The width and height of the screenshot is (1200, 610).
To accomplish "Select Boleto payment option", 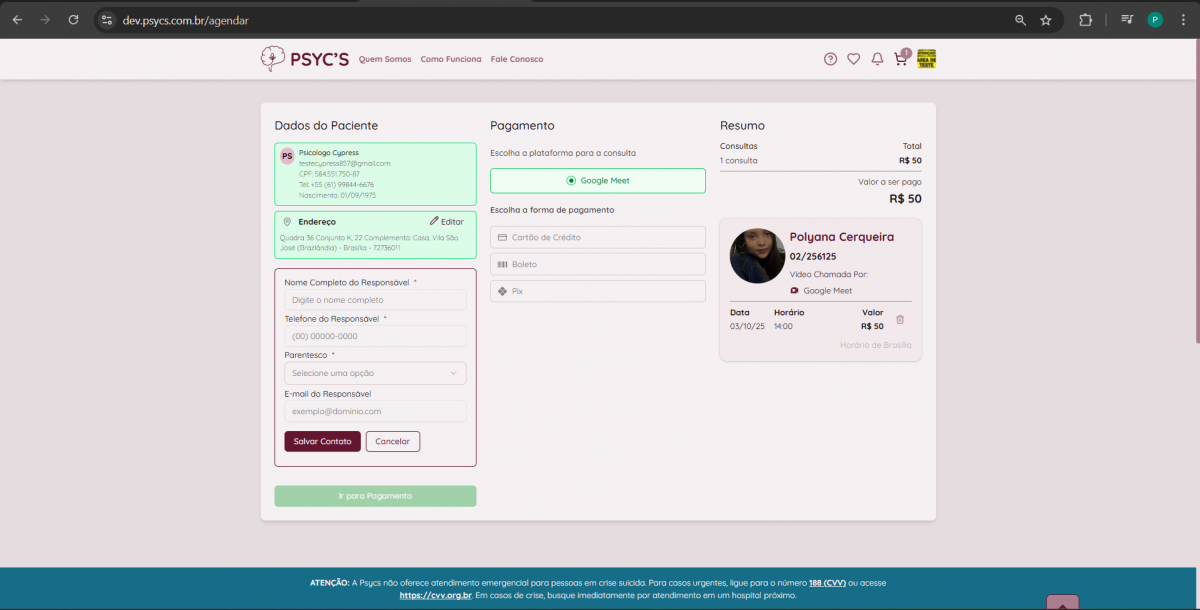I will point(597,264).
